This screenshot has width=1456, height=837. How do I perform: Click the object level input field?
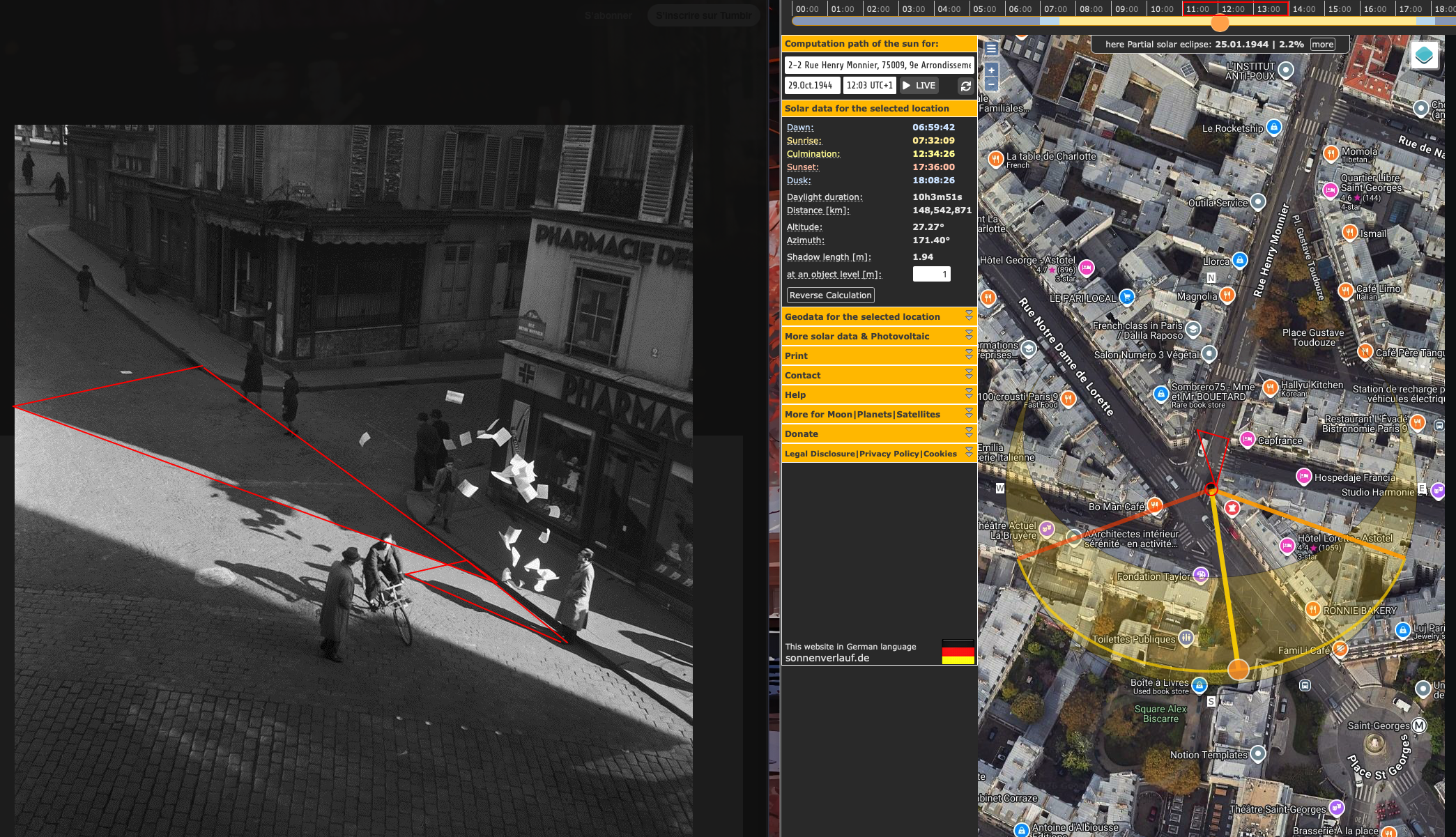tap(931, 275)
